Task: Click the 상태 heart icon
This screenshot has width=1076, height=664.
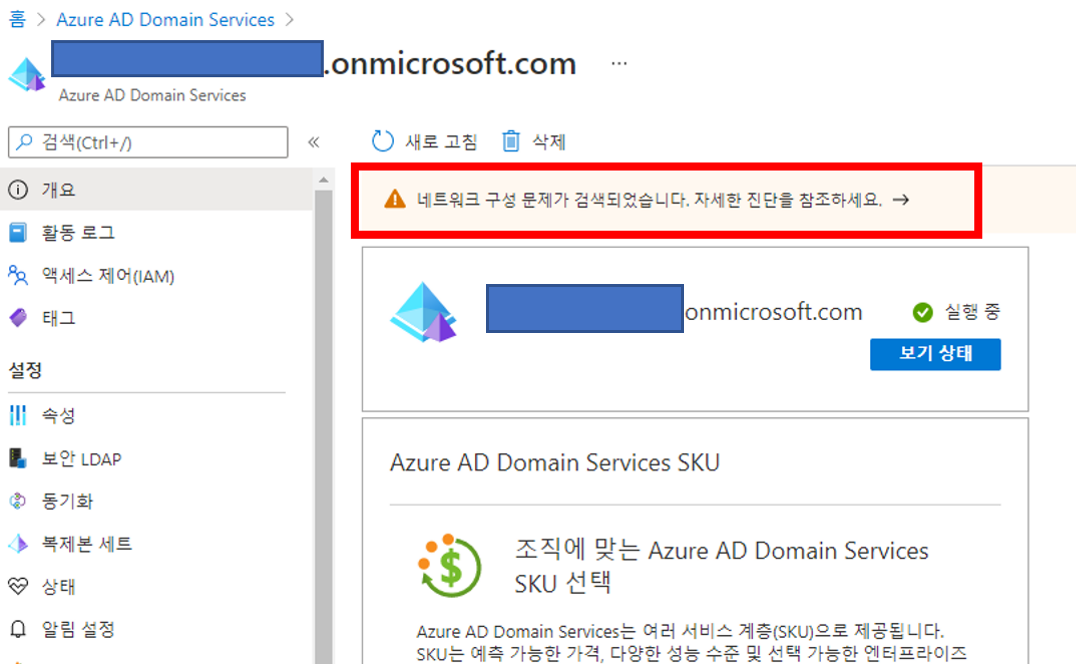Action: coord(18,586)
